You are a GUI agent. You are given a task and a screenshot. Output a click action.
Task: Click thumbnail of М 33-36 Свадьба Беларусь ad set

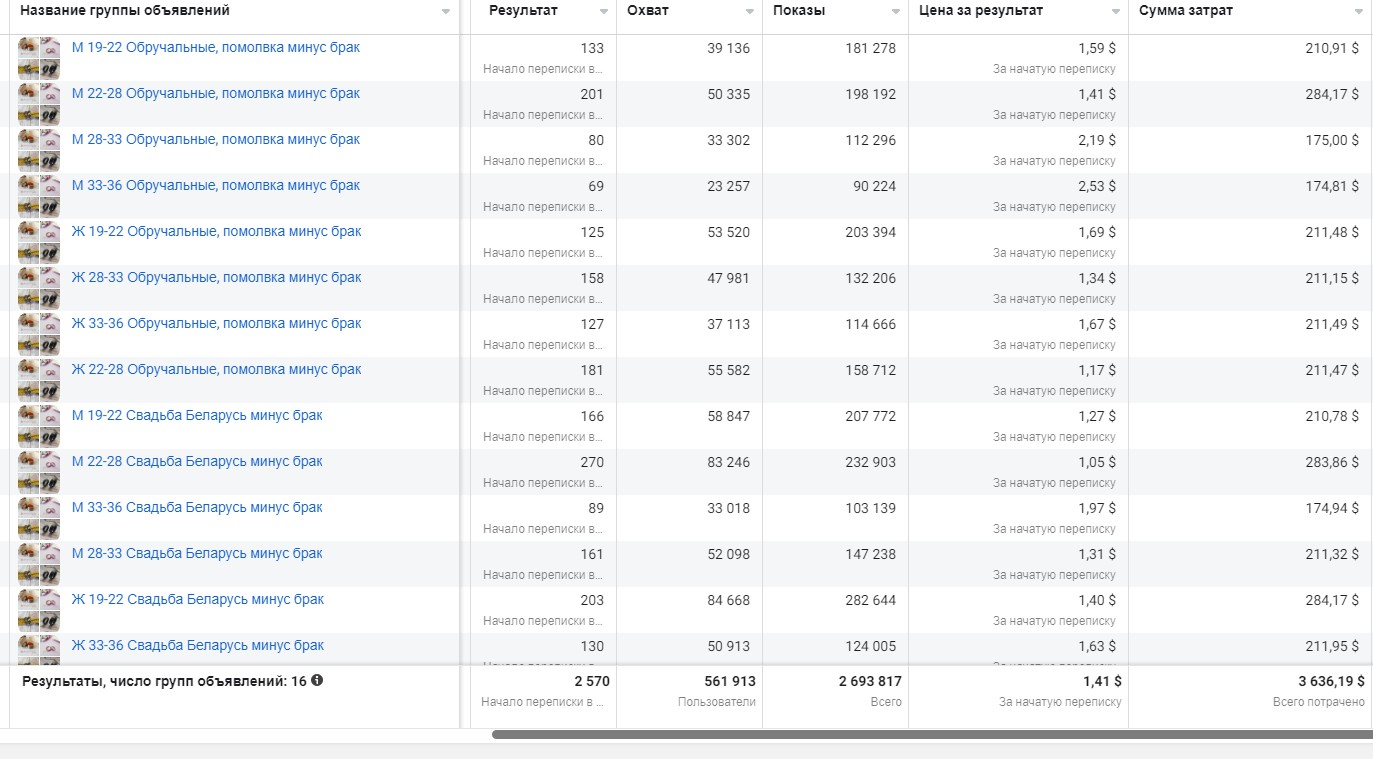click(39, 518)
